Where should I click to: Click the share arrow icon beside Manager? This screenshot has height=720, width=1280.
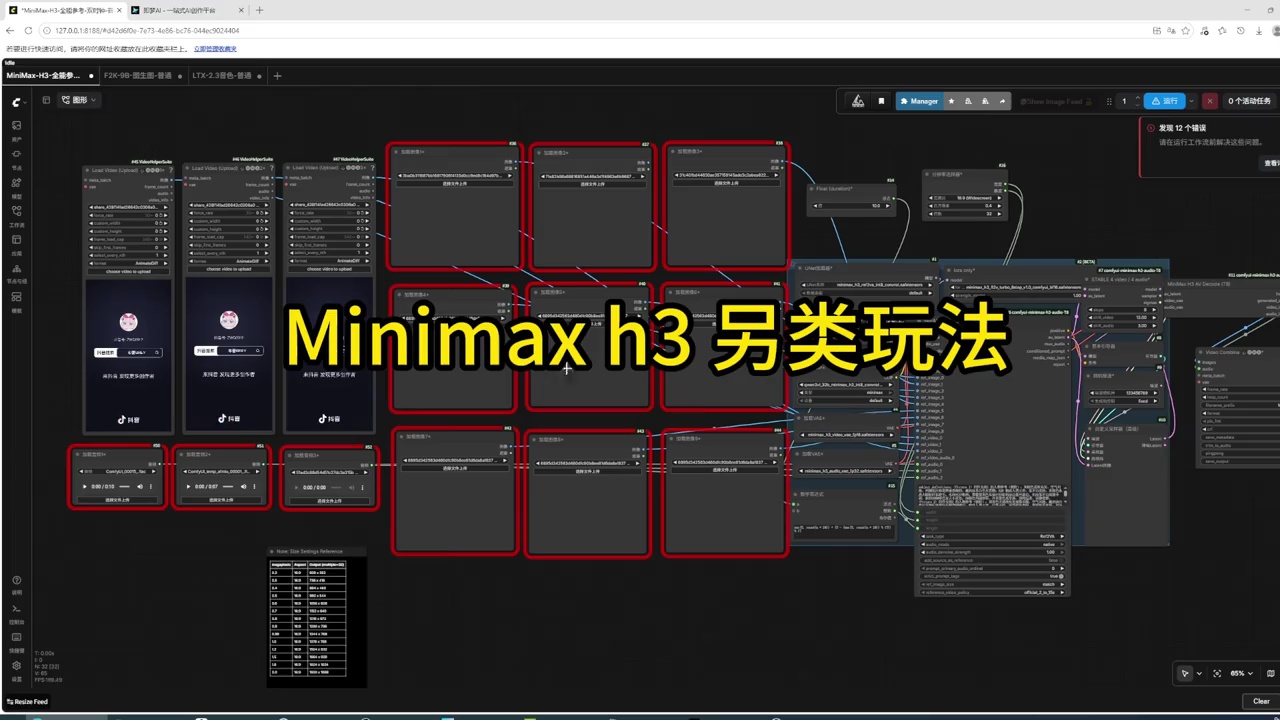pos(1002,101)
